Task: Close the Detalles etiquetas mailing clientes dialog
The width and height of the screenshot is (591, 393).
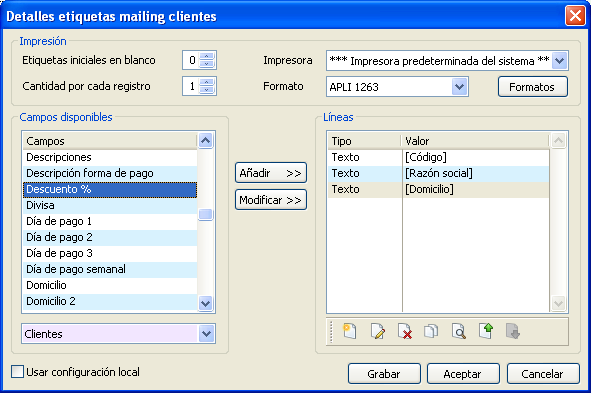Action: coord(575,16)
